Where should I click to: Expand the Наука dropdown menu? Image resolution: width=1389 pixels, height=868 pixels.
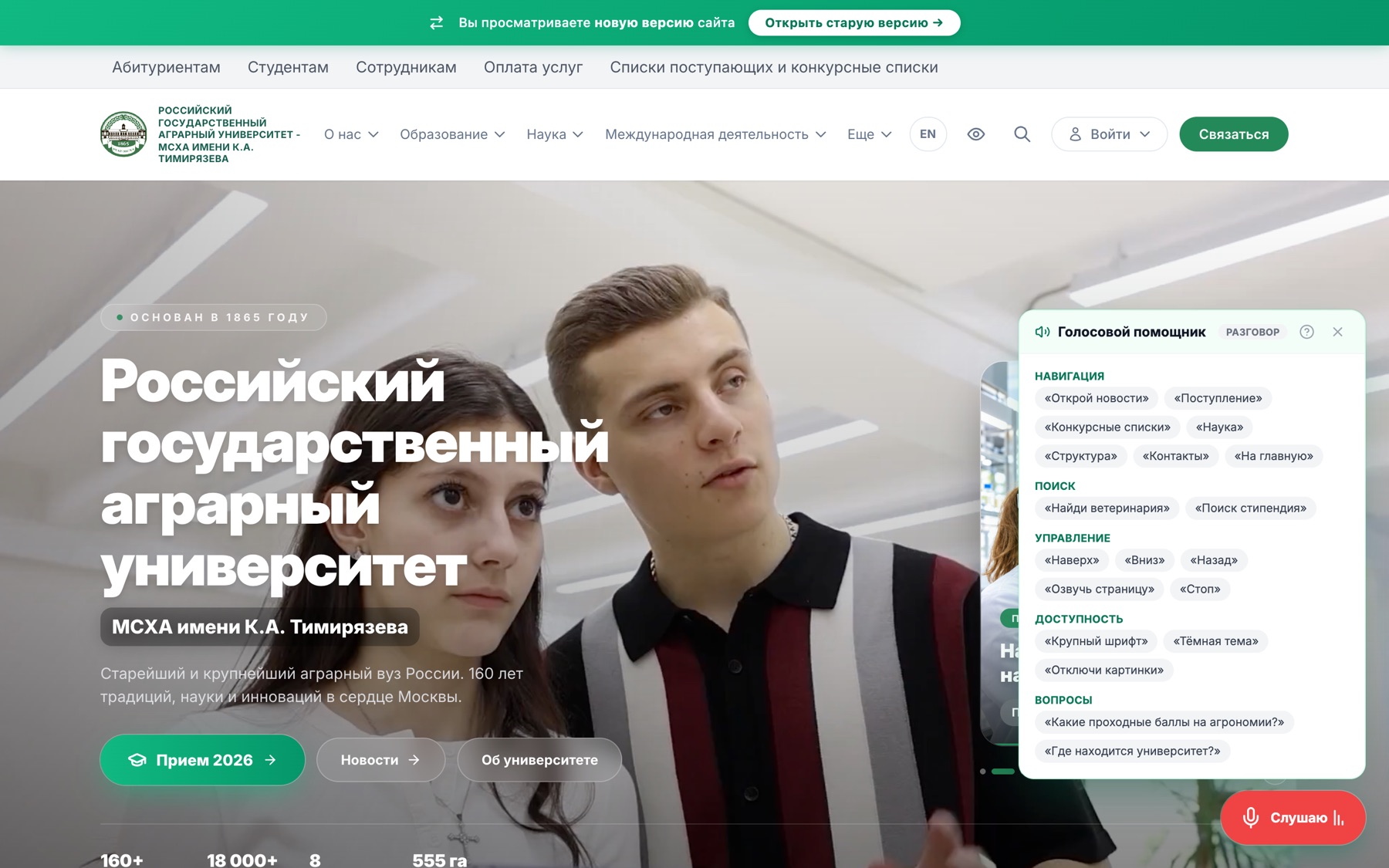555,134
